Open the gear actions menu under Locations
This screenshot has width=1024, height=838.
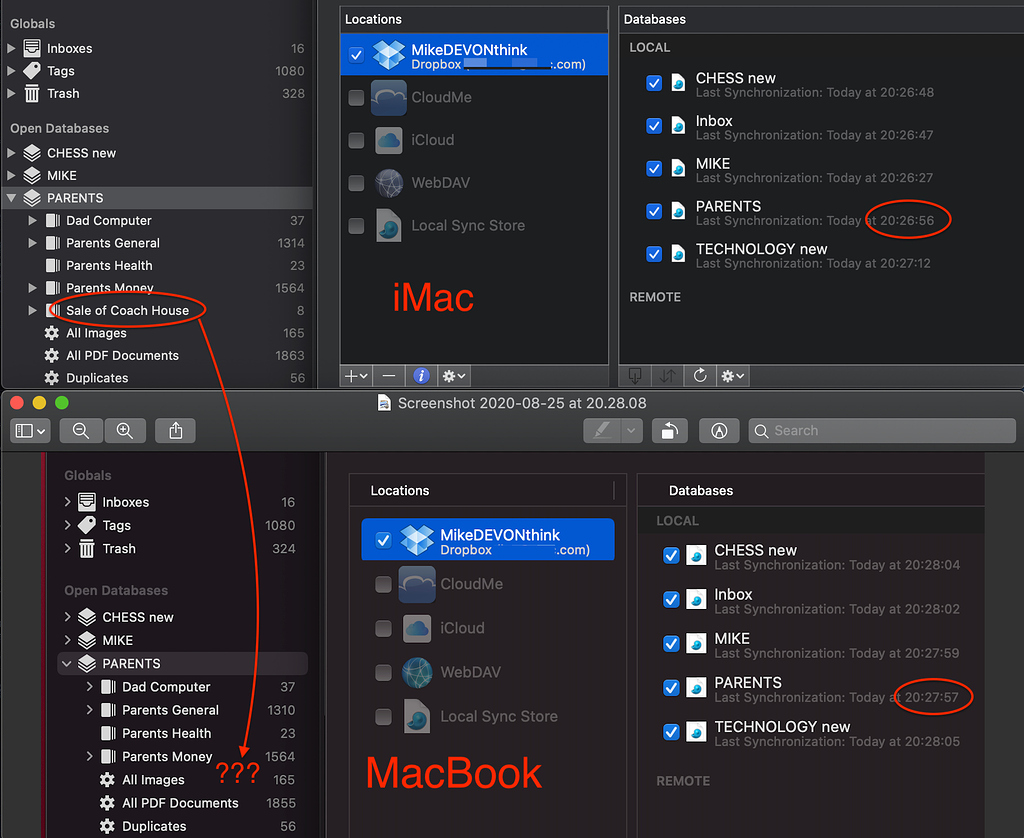point(448,376)
